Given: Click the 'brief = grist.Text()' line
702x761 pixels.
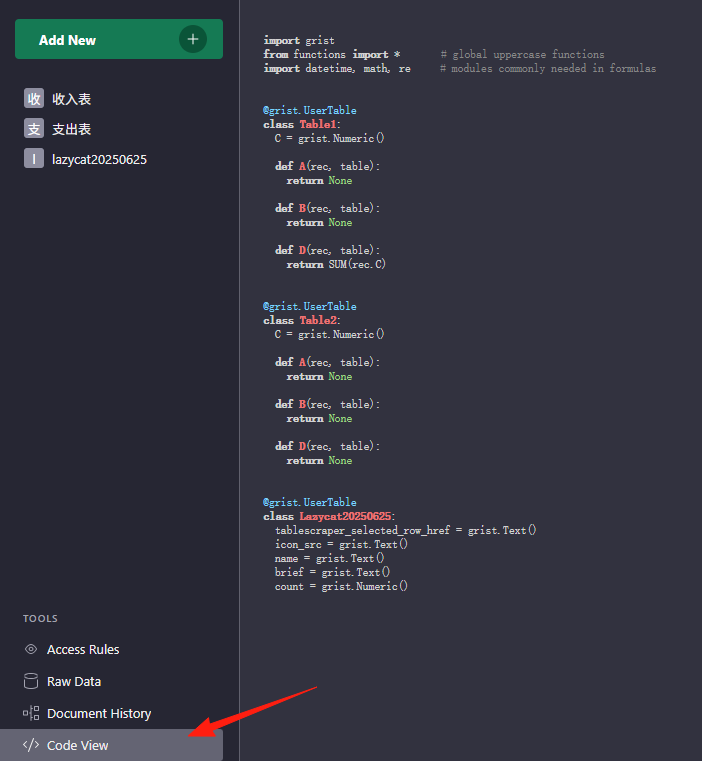Looking at the screenshot, I should point(333,572).
